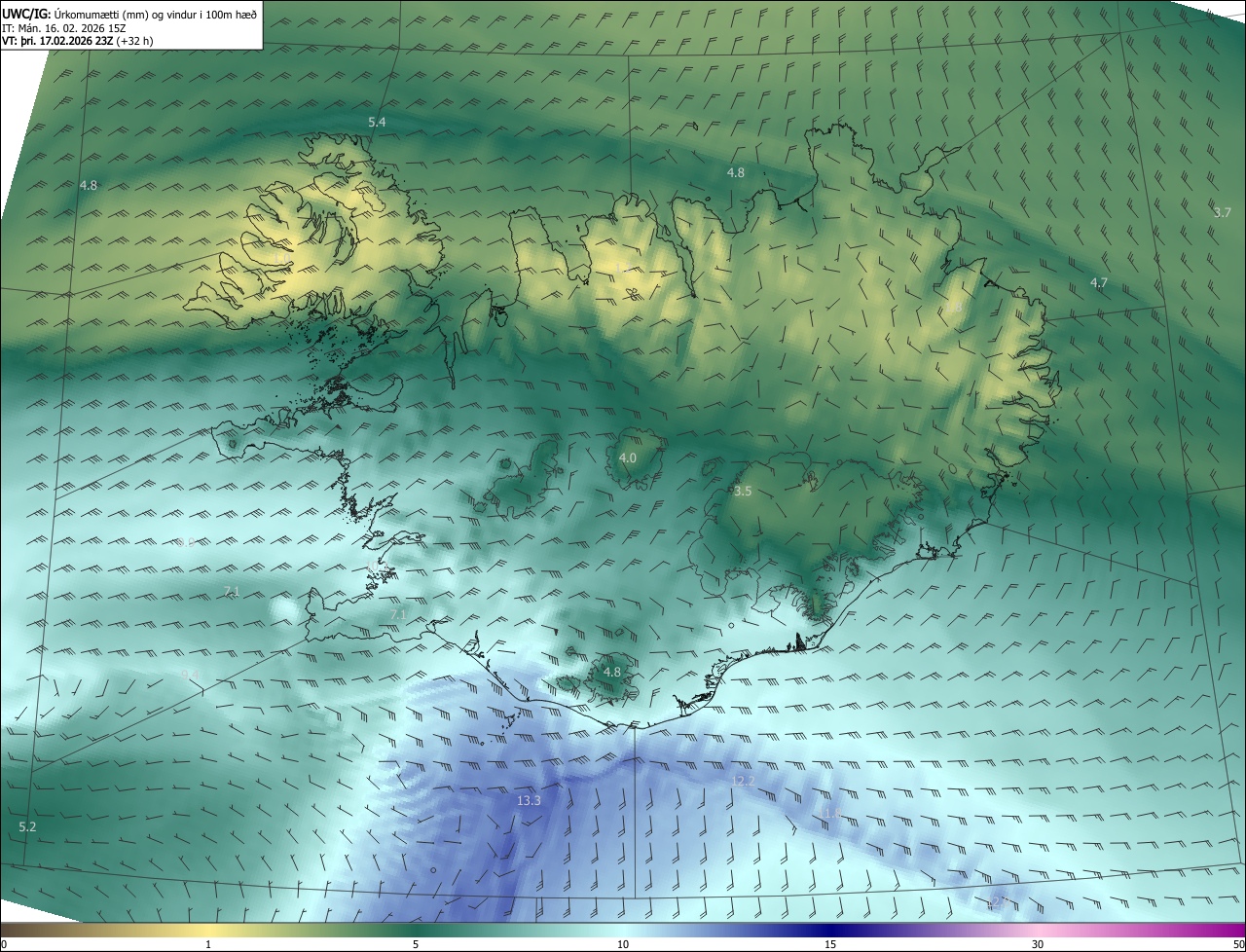The height and width of the screenshot is (952, 1246).
Task: Pick the pale yellow color above the 1 tick
Action: (x=208, y=930)
